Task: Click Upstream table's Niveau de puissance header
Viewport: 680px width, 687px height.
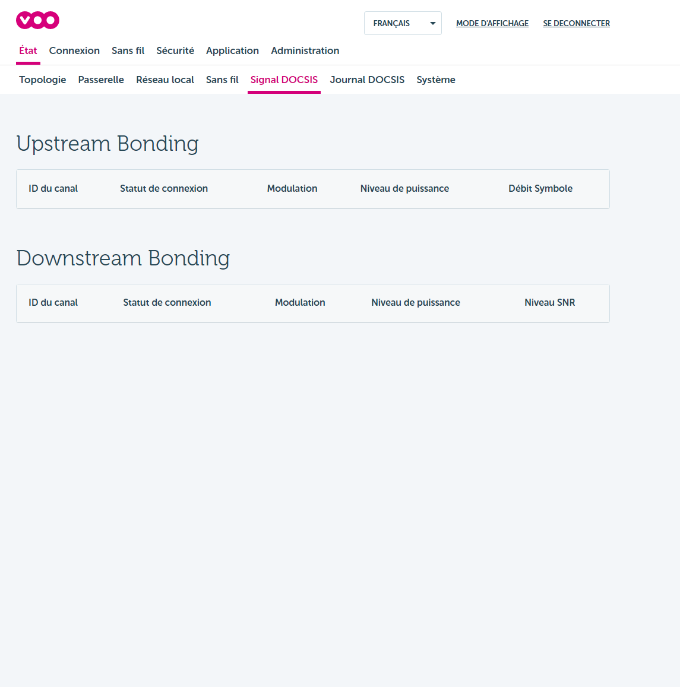Action: point(404,189)
